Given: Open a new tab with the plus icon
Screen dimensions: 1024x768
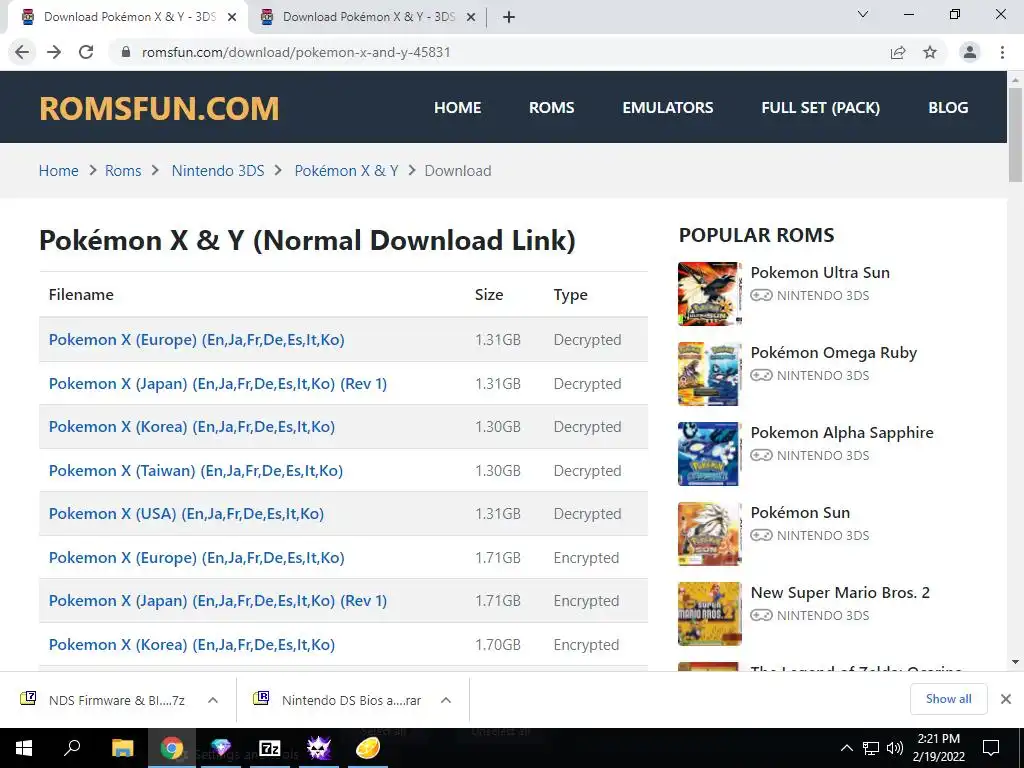Looking at the screenshot, I should coord(509,17).
